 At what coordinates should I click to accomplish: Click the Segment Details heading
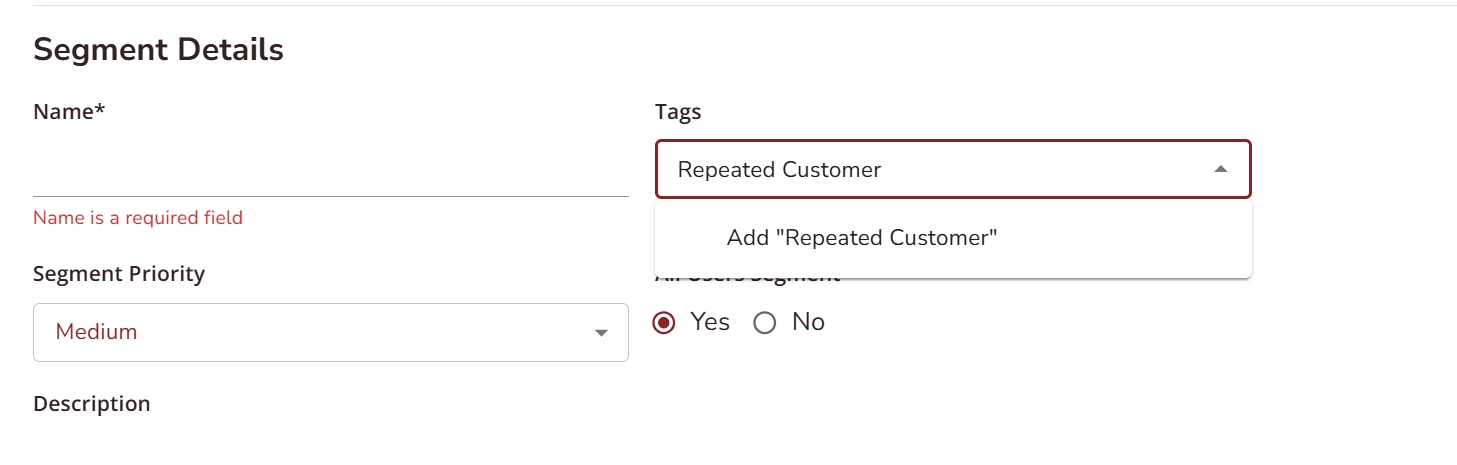coord(158,50)
